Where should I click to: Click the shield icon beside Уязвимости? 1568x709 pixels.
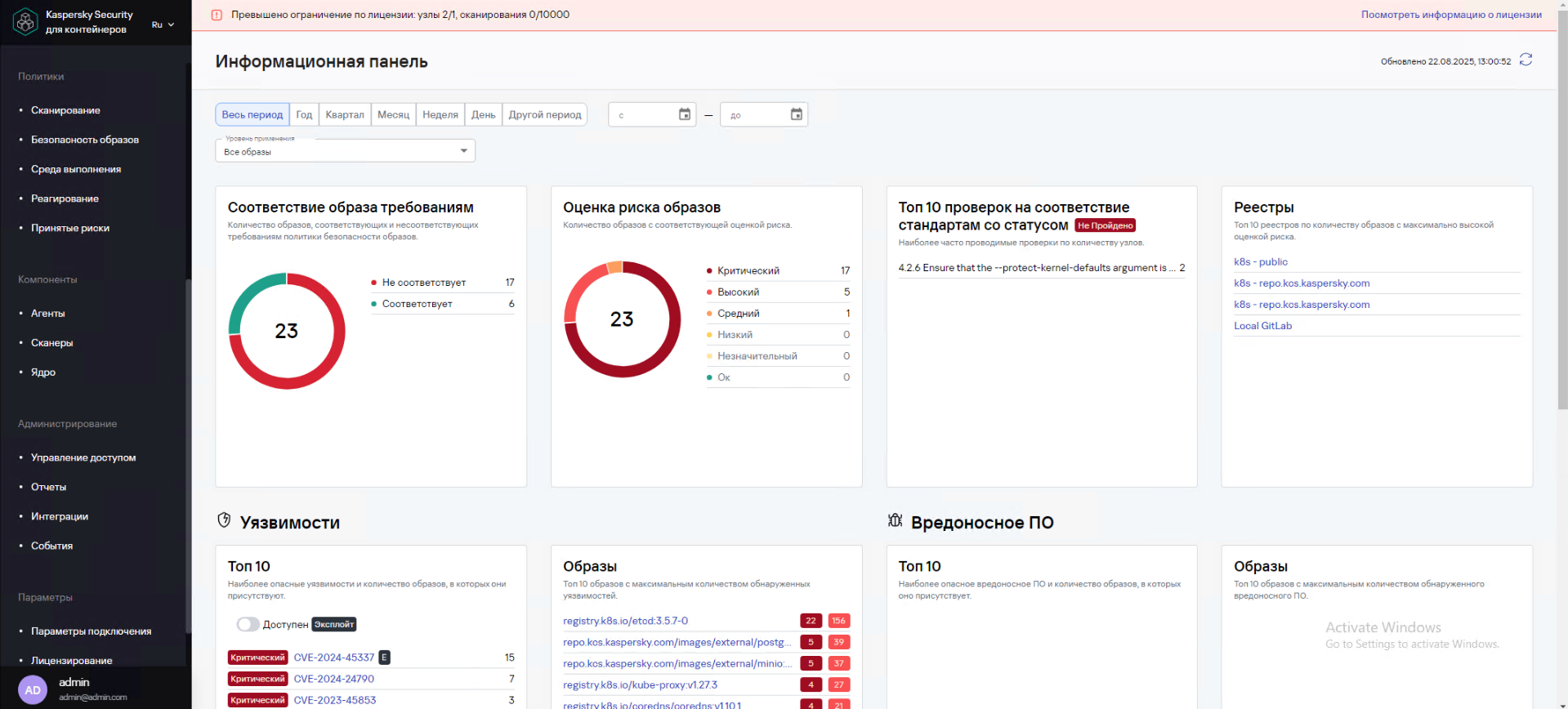pyautogui.click(x=224, y=520)
